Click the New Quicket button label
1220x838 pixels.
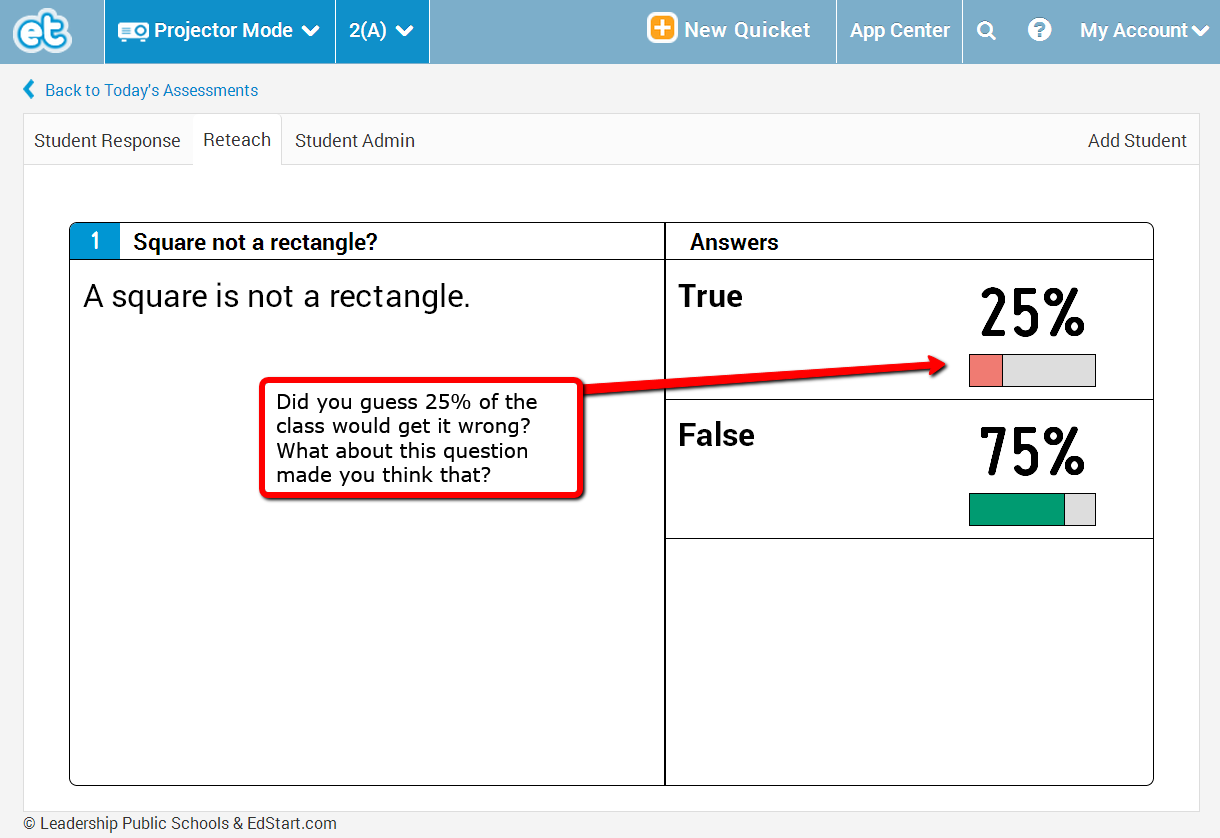click(747, 30)
